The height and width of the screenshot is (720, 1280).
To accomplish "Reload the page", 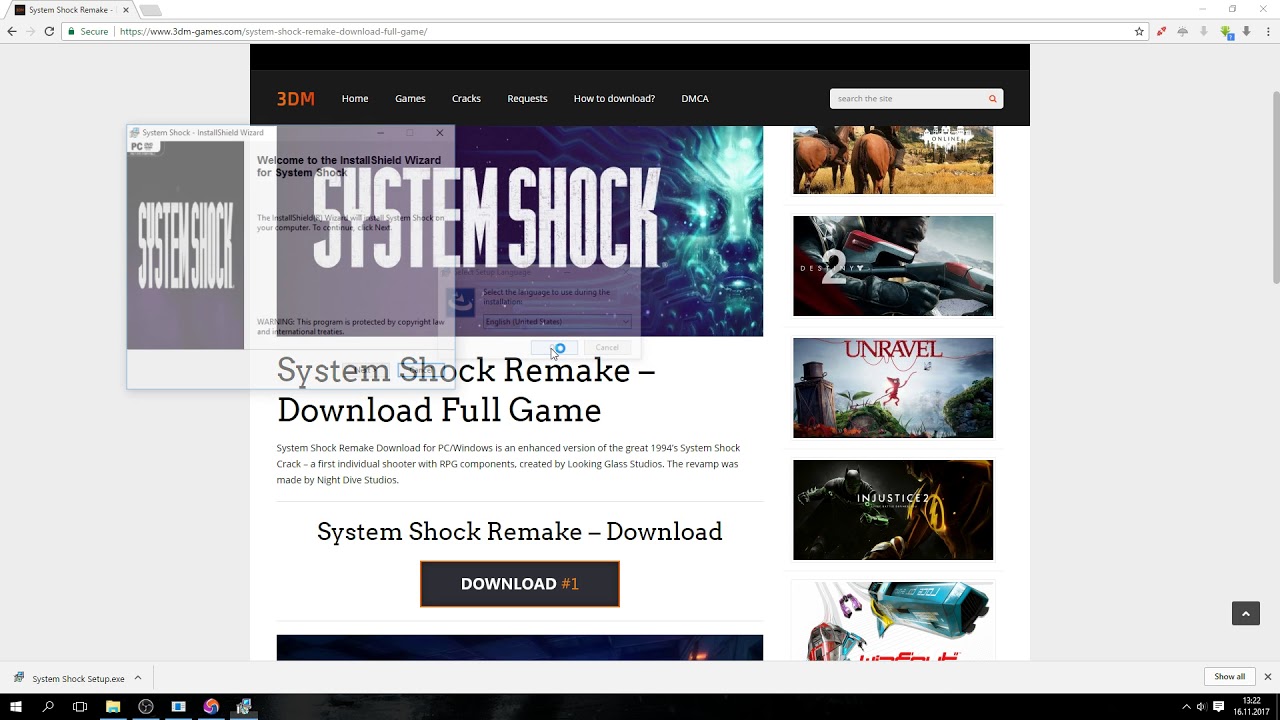I will click(48, 31).
